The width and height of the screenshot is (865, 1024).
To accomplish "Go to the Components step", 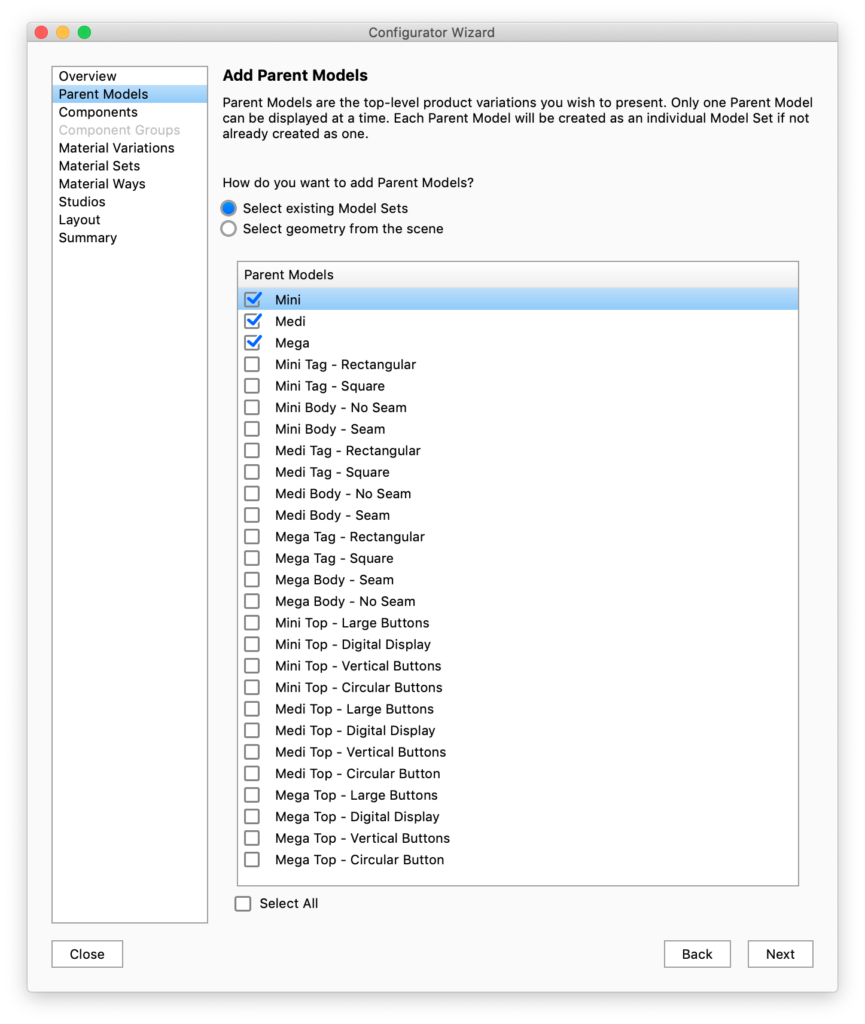I will coord(98,112).
